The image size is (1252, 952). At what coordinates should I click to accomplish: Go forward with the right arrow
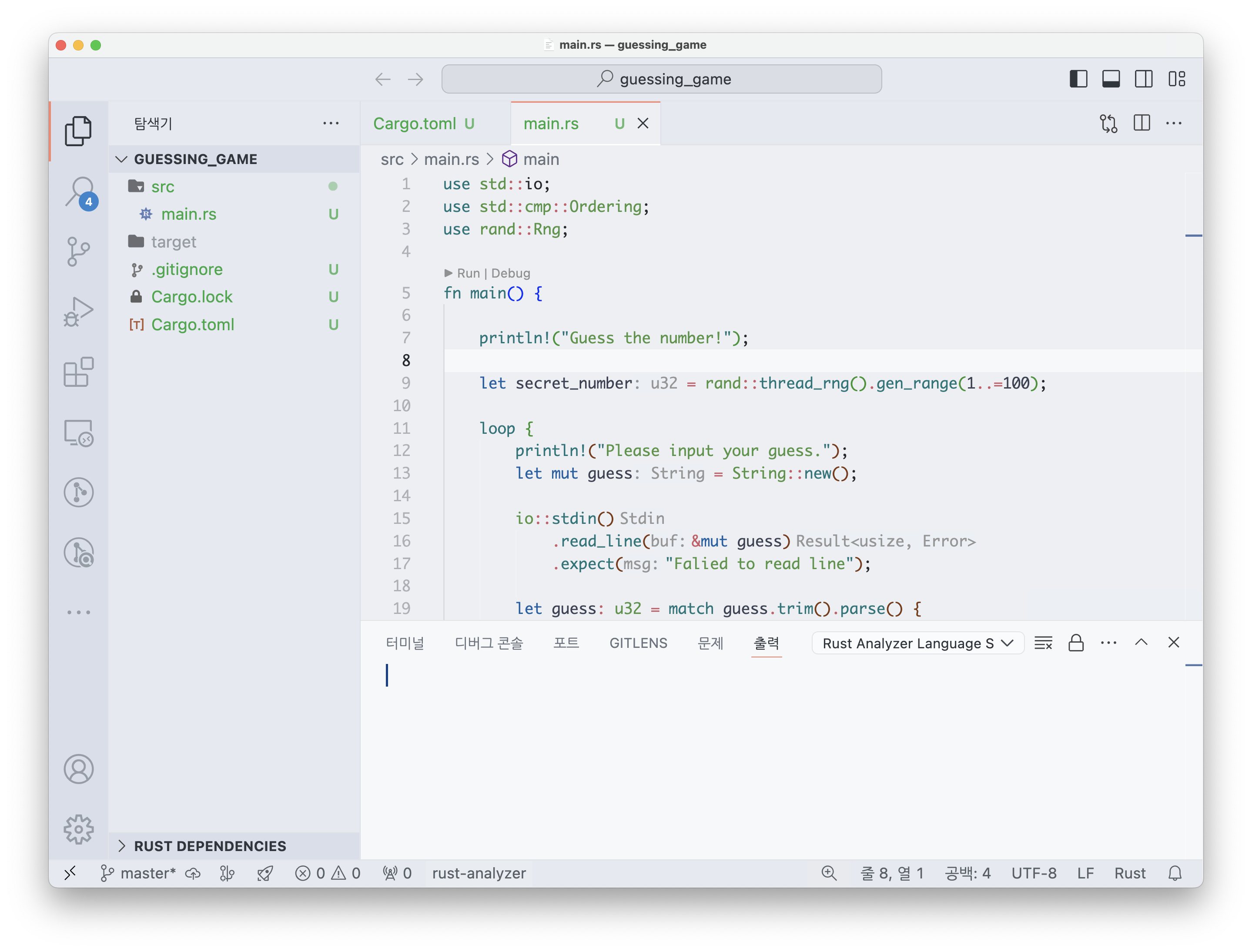415,79
